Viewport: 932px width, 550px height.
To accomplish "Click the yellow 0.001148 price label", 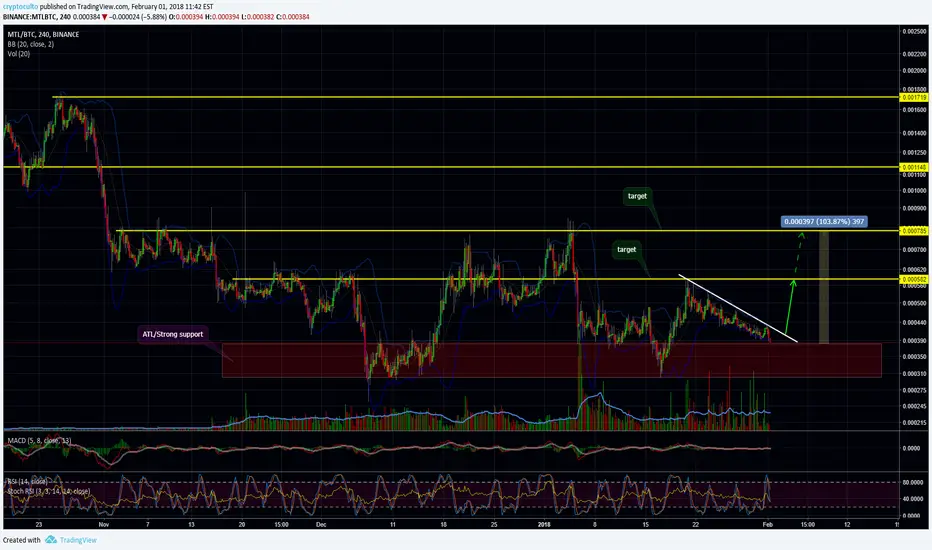I will point(914,167).
